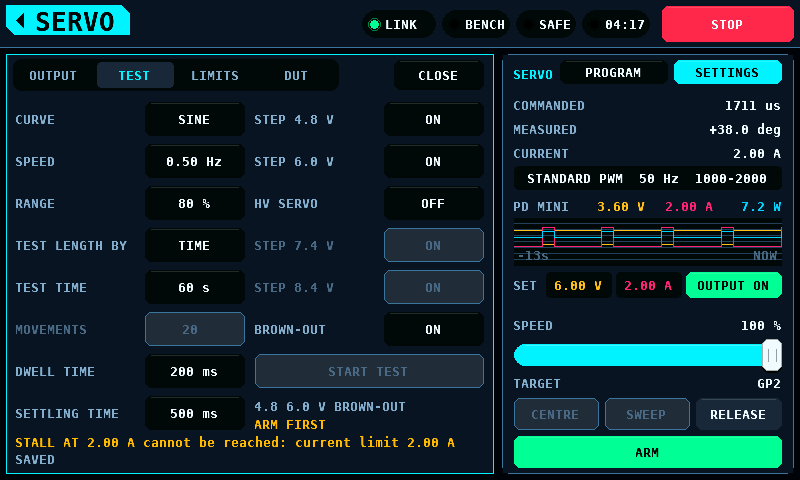
Task: Select the TEST tab
Action: point(135,75)
